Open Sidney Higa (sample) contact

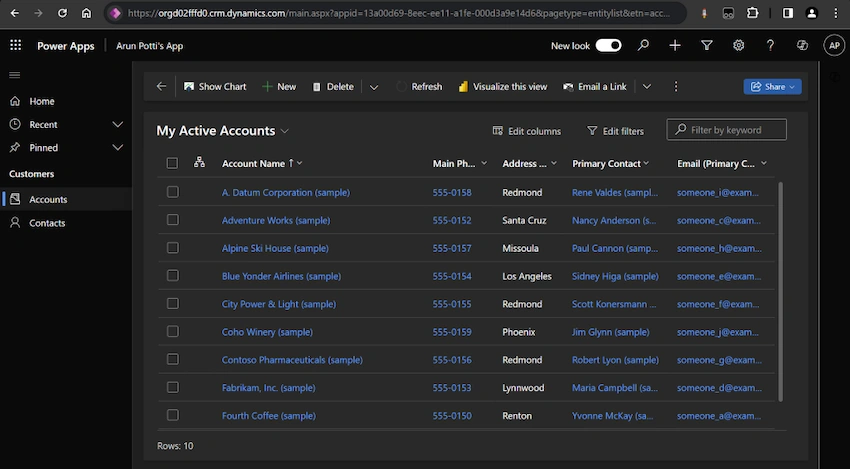pos(615,276)
